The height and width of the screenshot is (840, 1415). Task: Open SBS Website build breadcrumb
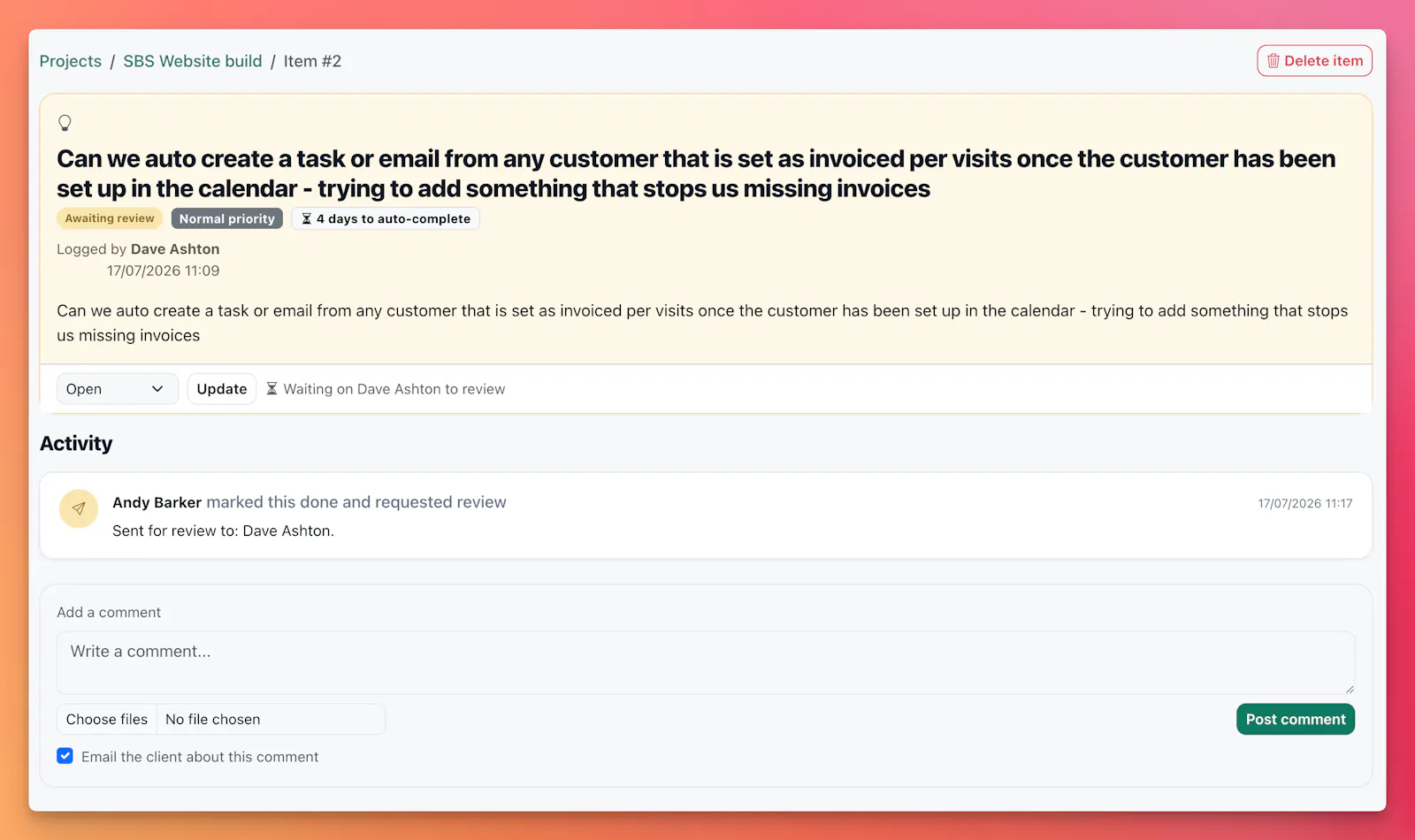[193, 61]
